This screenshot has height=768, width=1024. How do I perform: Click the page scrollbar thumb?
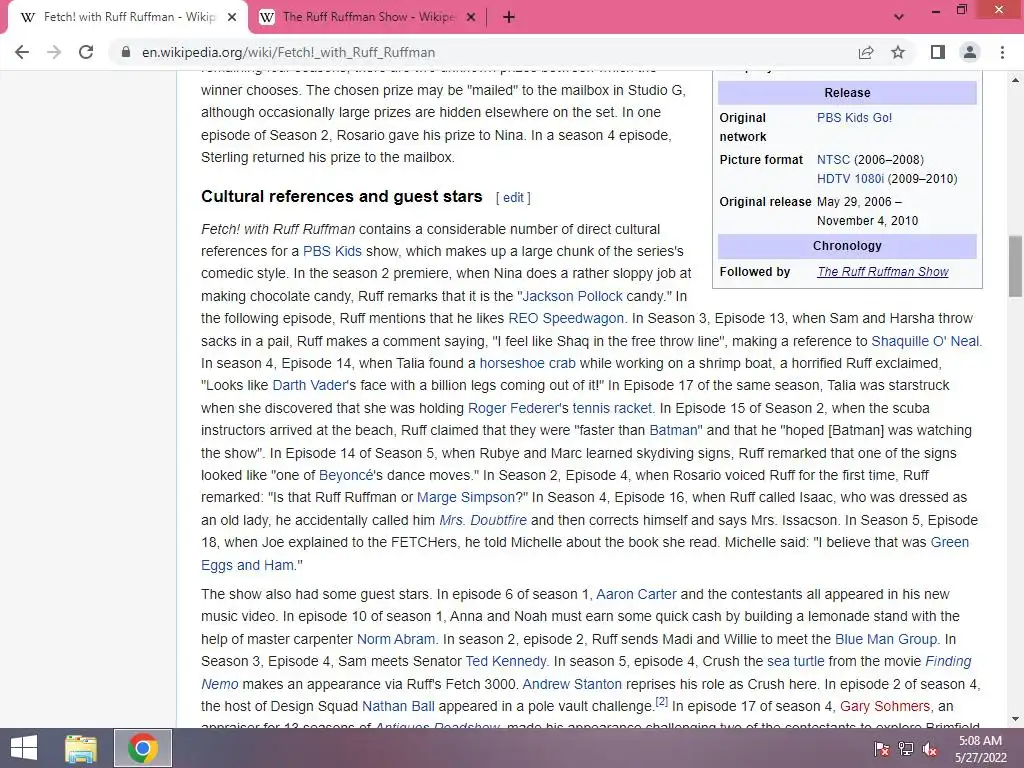pyautogui.click(x=1016, y=266)
